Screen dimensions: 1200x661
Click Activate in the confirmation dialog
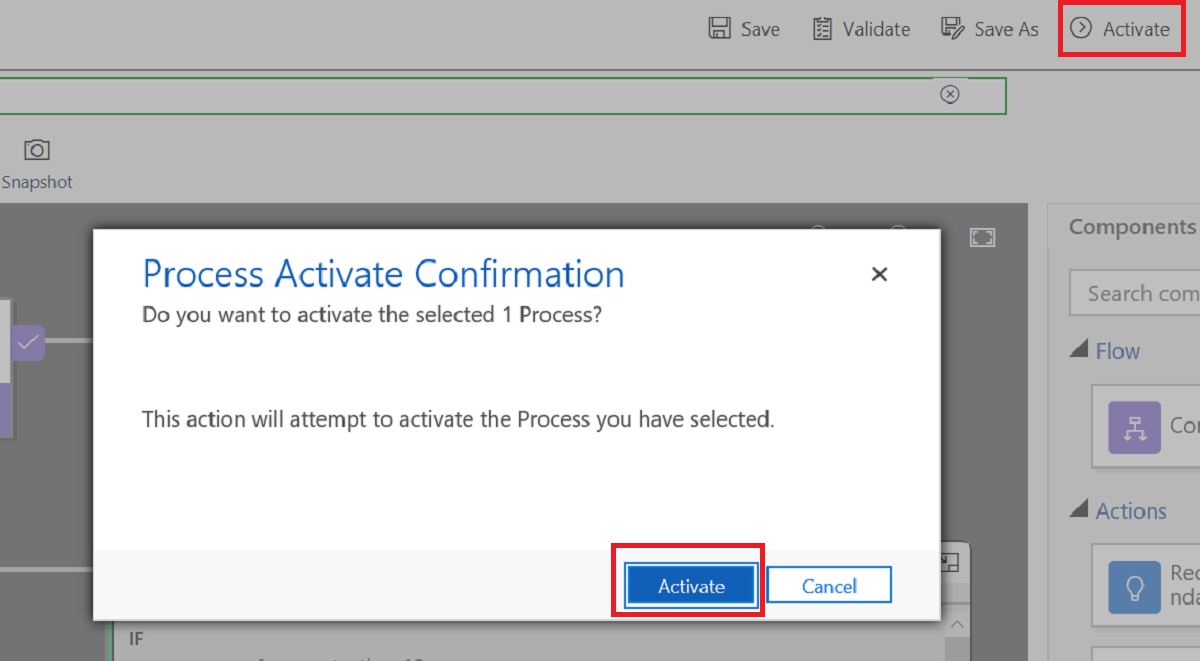tap(689, 585)
